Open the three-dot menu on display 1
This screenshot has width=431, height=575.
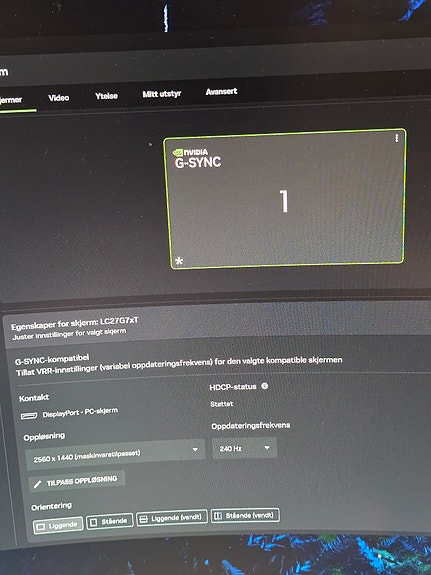point(397,138)
